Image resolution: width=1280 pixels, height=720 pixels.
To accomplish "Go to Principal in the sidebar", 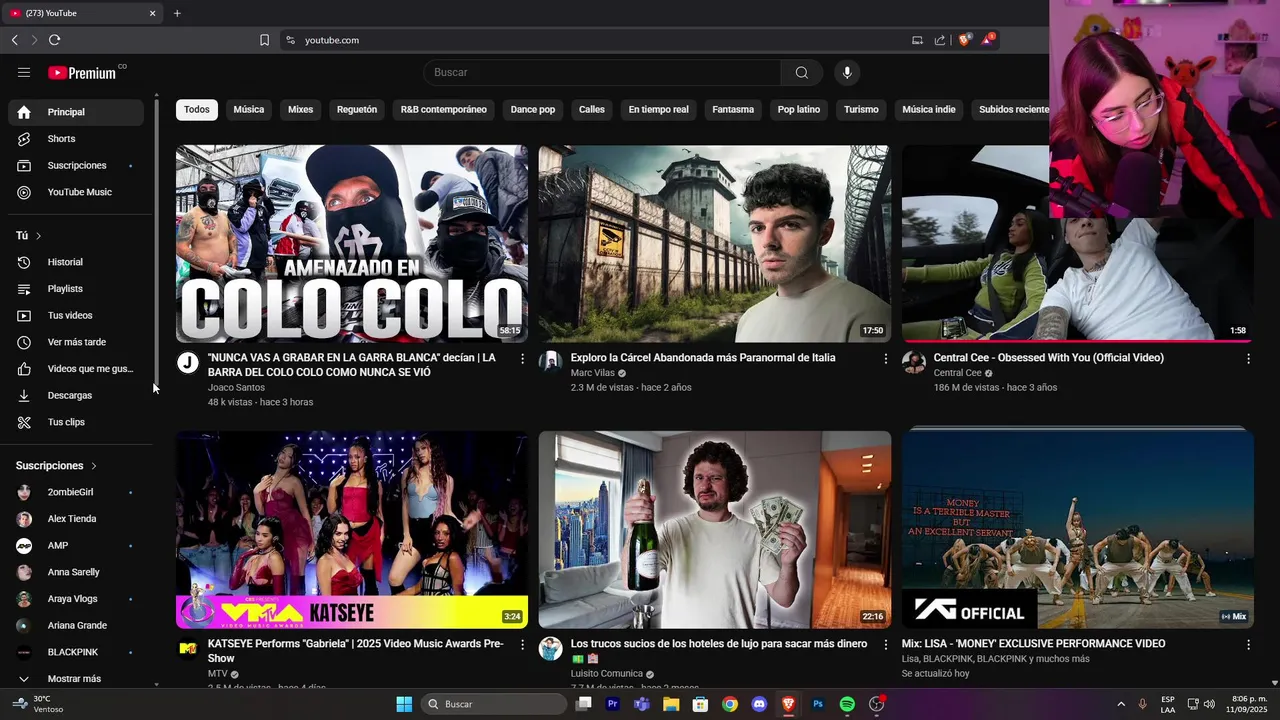I will pyautogui.click(x=76, y=112).
